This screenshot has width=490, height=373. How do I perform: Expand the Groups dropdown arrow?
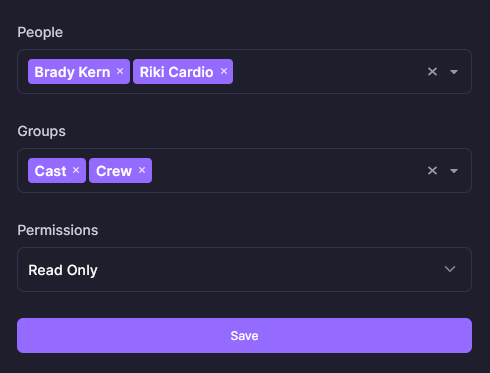[x=454, y=171]
